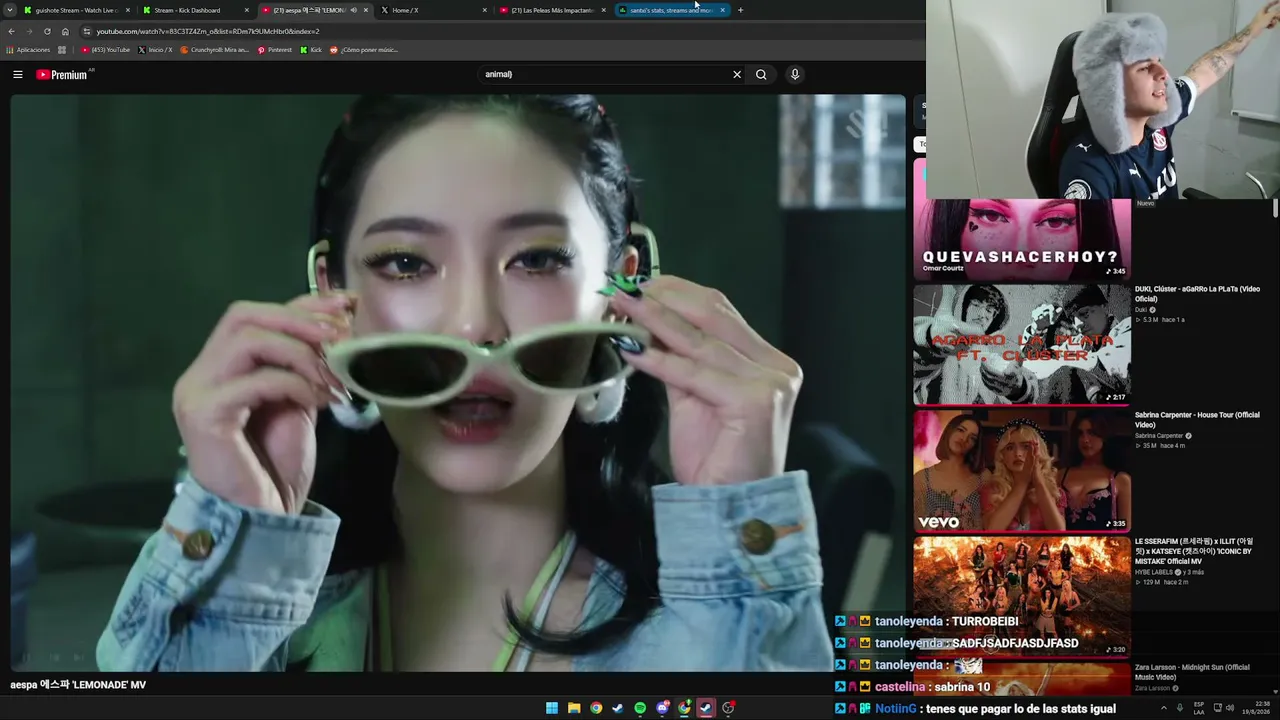The width and height of the screenshot is (1280, 720).
Task: Open the Las Peleas Más Impactantes tab
Action: point(552,10)
